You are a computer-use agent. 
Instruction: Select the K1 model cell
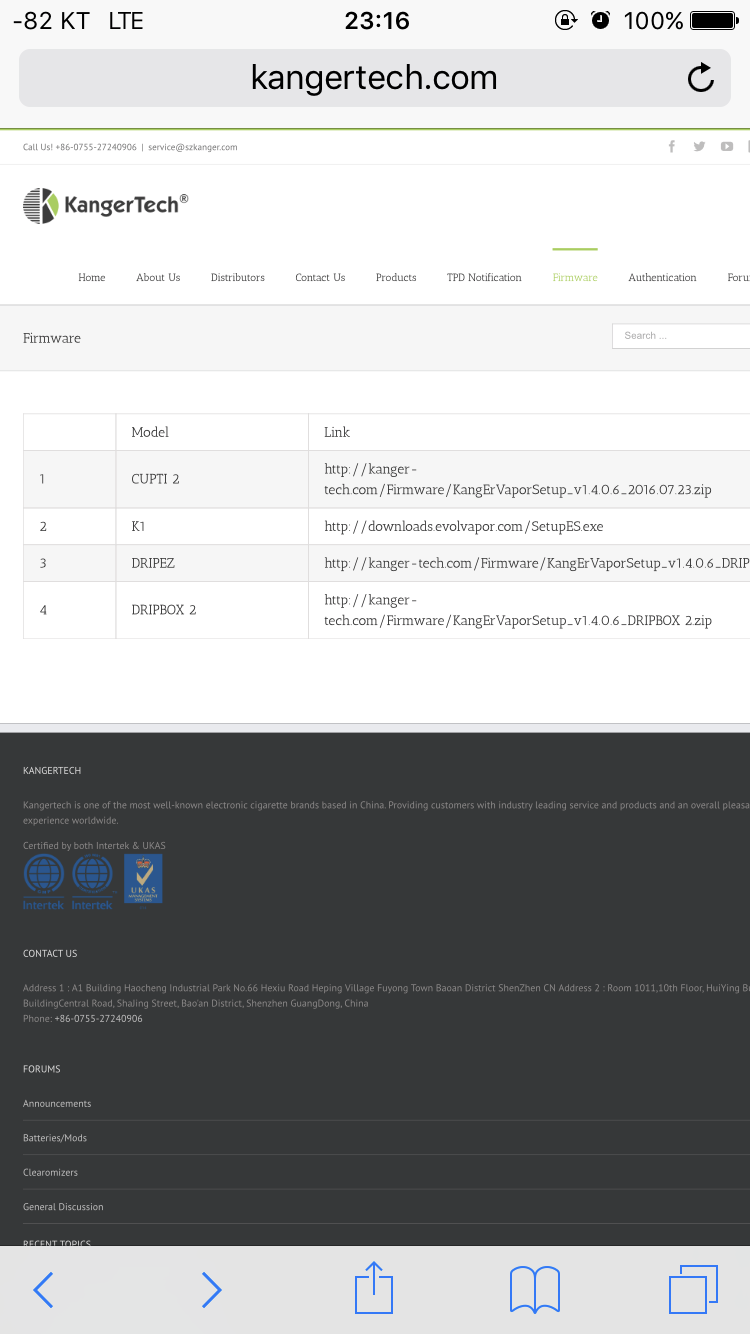pyautogui.click(x=212, y=526)
